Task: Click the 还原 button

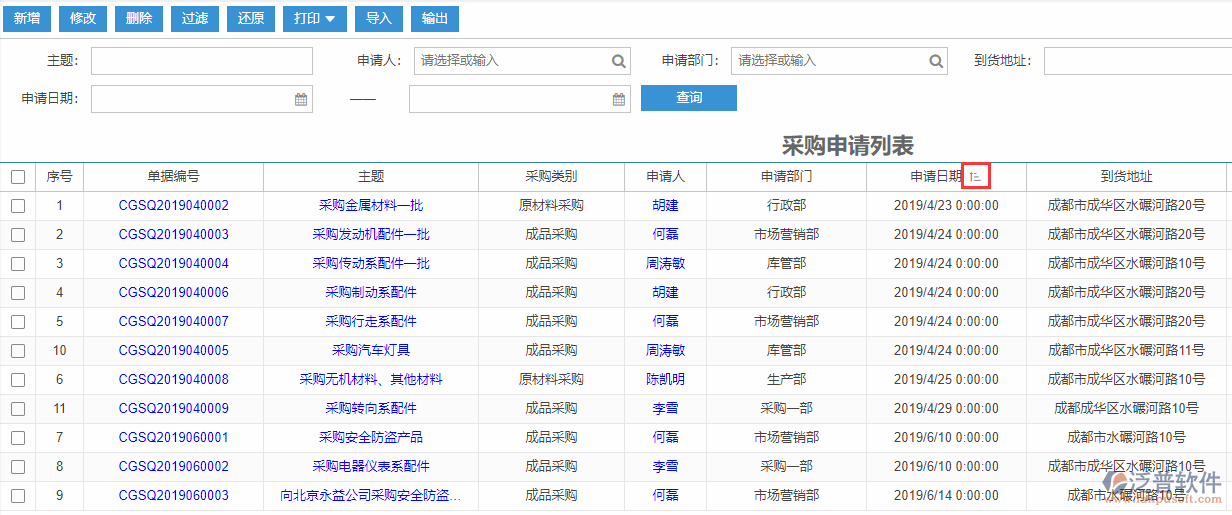Action: [251, 18]
